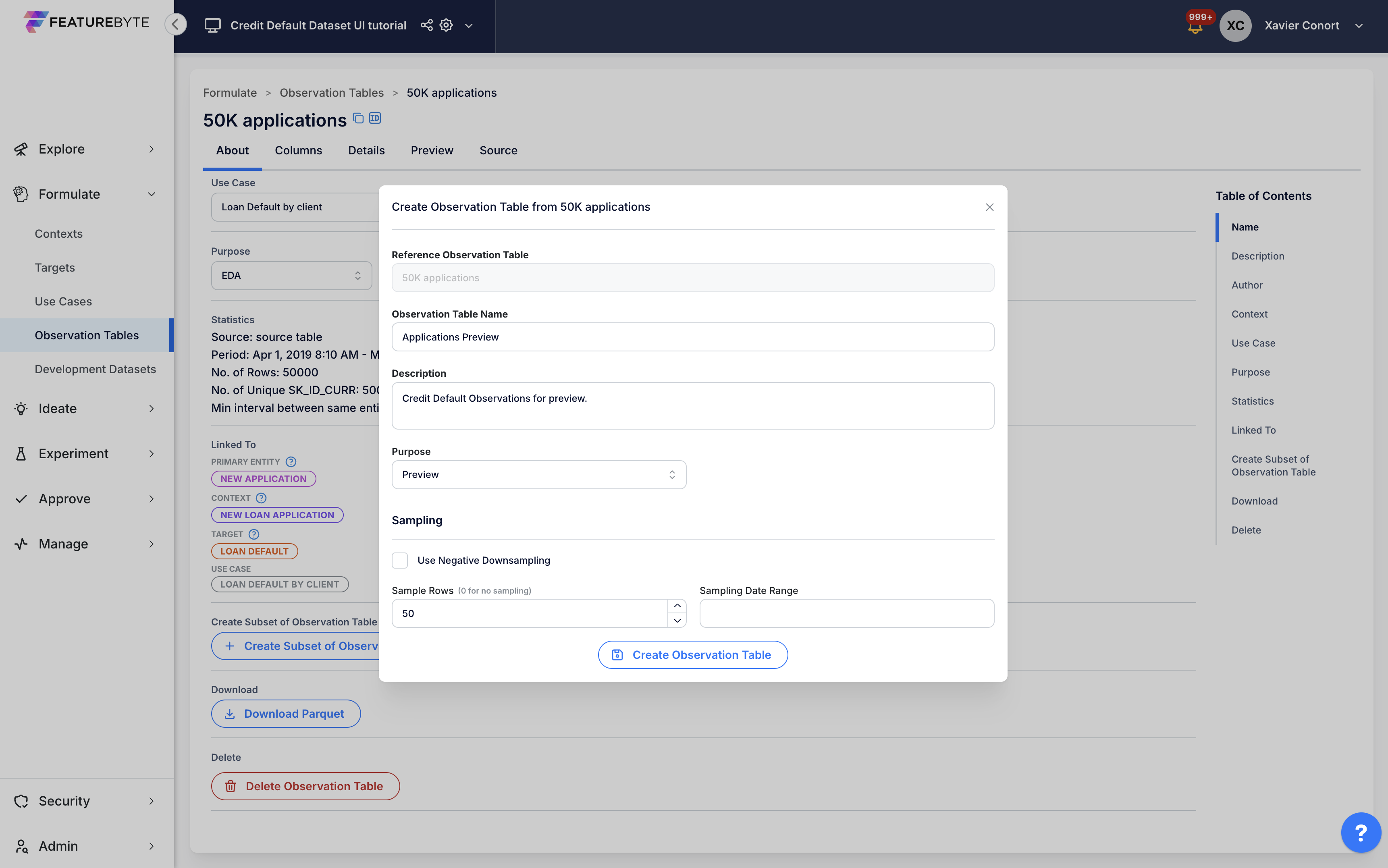Click the Sampling Date Range field
This screenshot has width=1388, height=868.
click(x=846, y=613)
